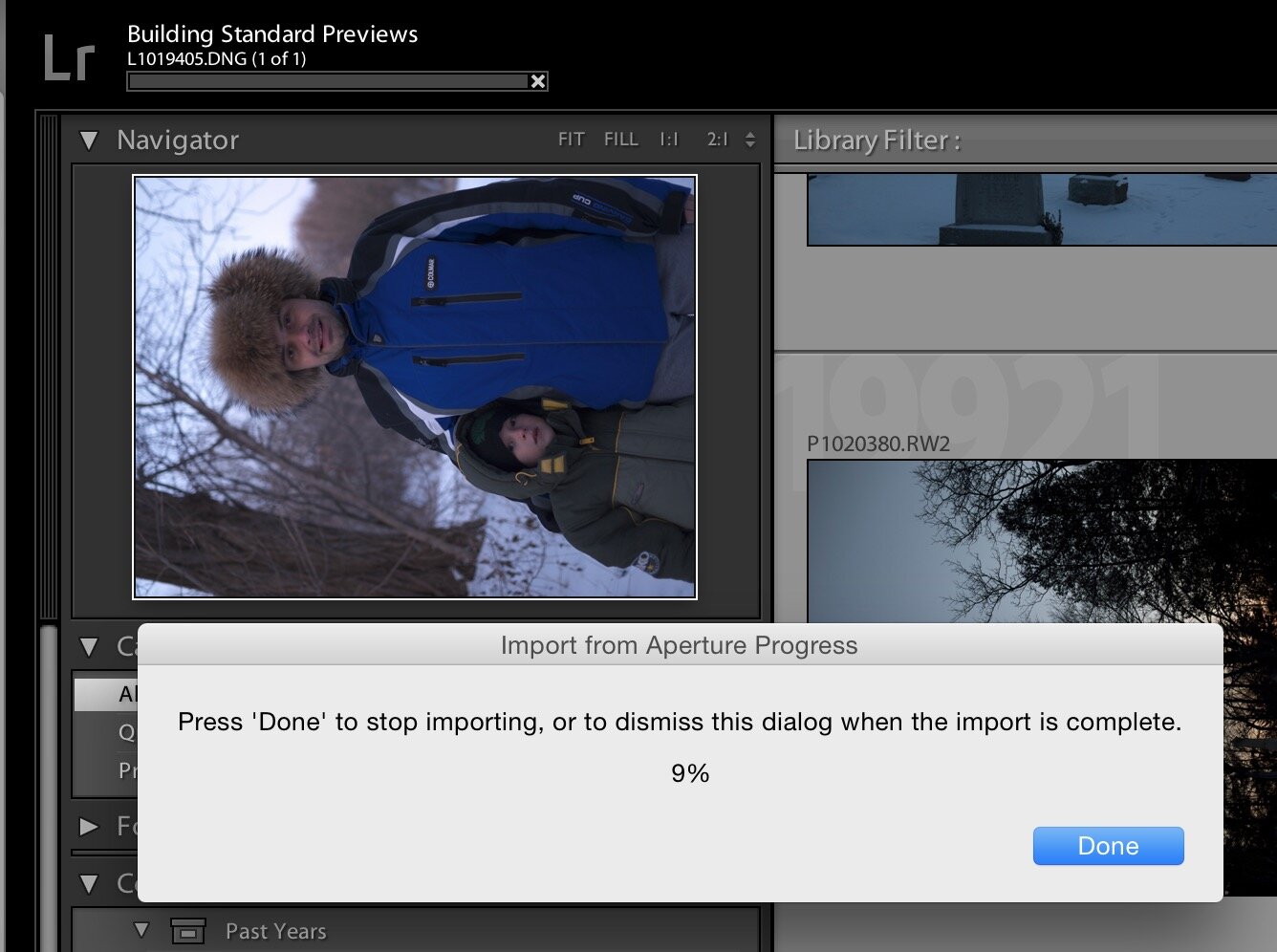Click the Lightroom Lr logo
The image size is (1277, 952).
click(x=69, y=57)
